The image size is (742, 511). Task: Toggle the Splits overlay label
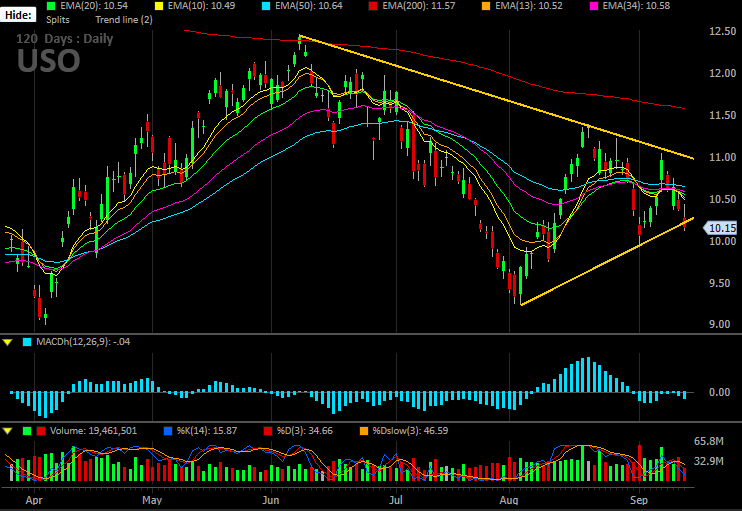point(58,20)
